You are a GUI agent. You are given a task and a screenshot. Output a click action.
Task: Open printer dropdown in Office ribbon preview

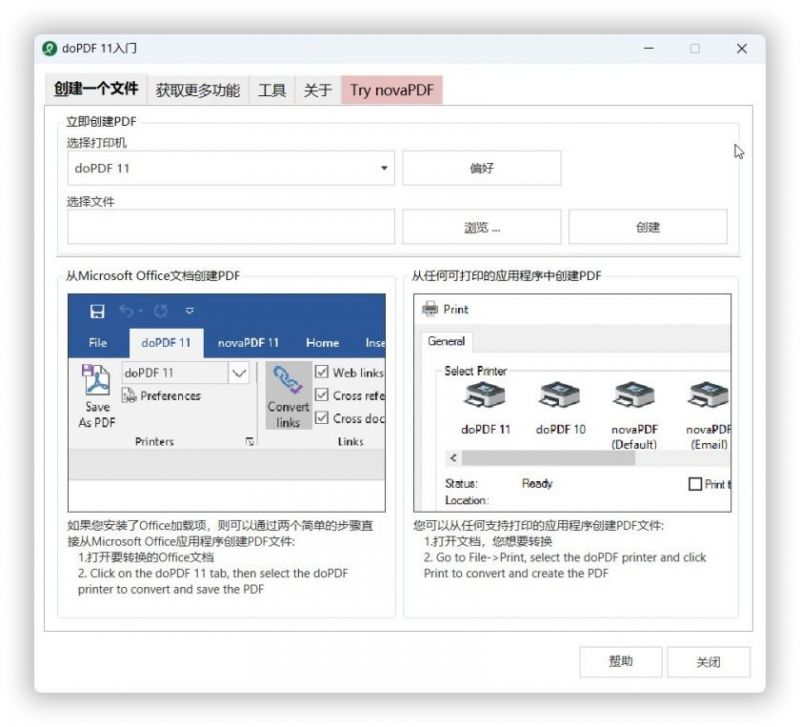(239, 373)
